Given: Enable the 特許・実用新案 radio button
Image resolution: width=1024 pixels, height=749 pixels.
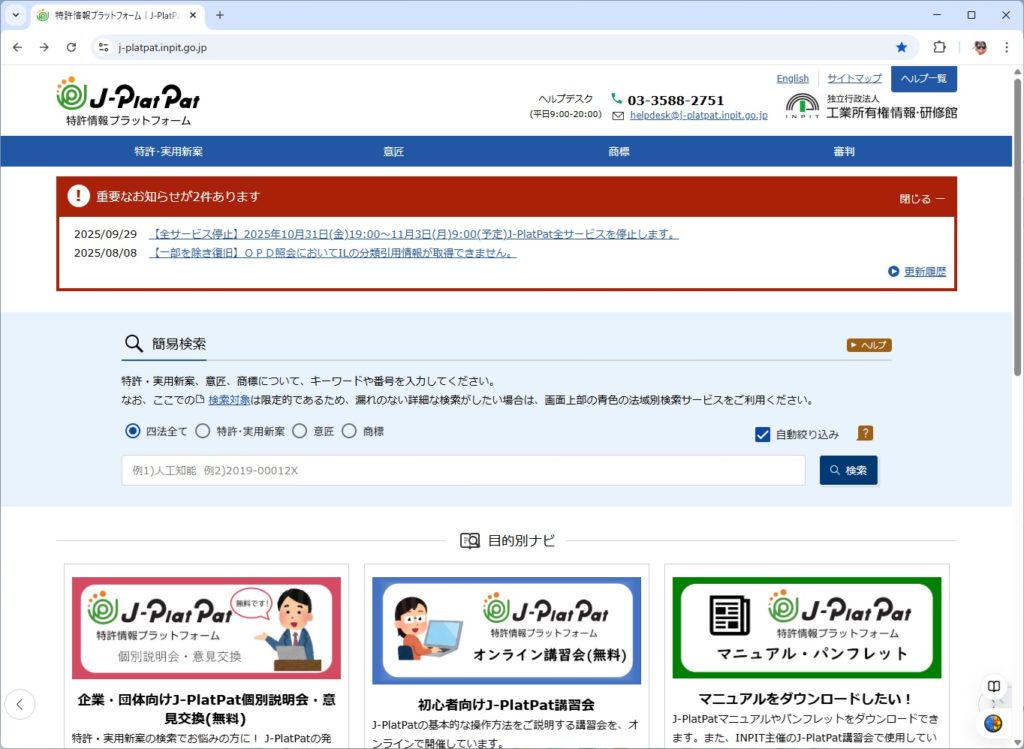Looking at the screenshot, I should pos(203,430).
